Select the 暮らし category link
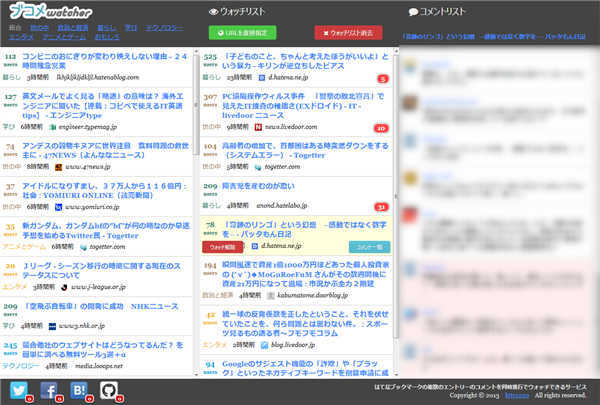Image resolution: width=600 pixels, height=405 pixels. [106, 28]
